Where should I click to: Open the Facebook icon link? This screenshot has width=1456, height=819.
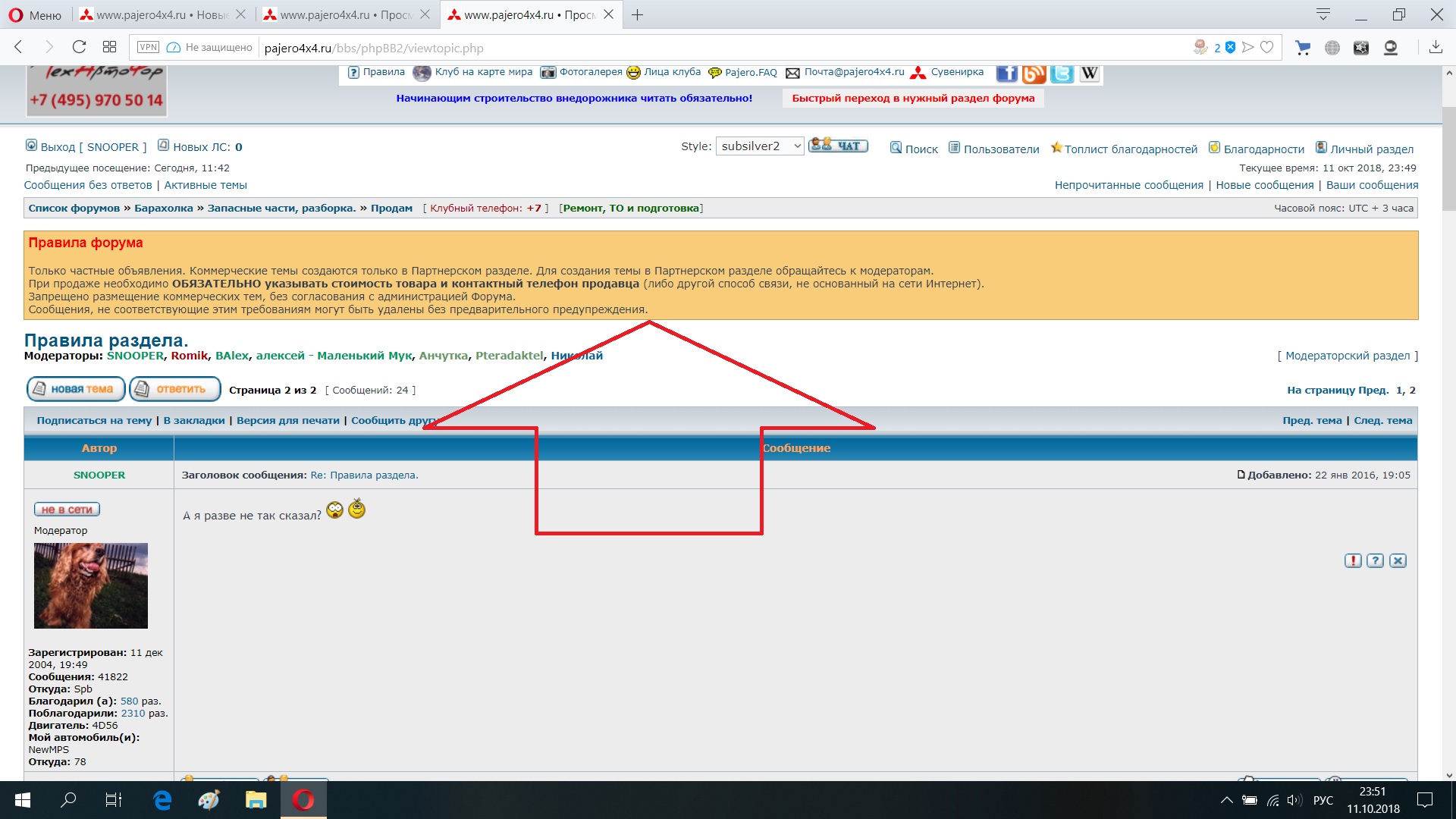[x=1006, y=73]
